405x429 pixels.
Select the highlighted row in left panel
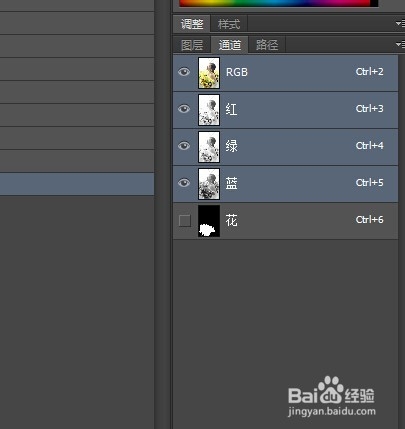coord(77,184)
